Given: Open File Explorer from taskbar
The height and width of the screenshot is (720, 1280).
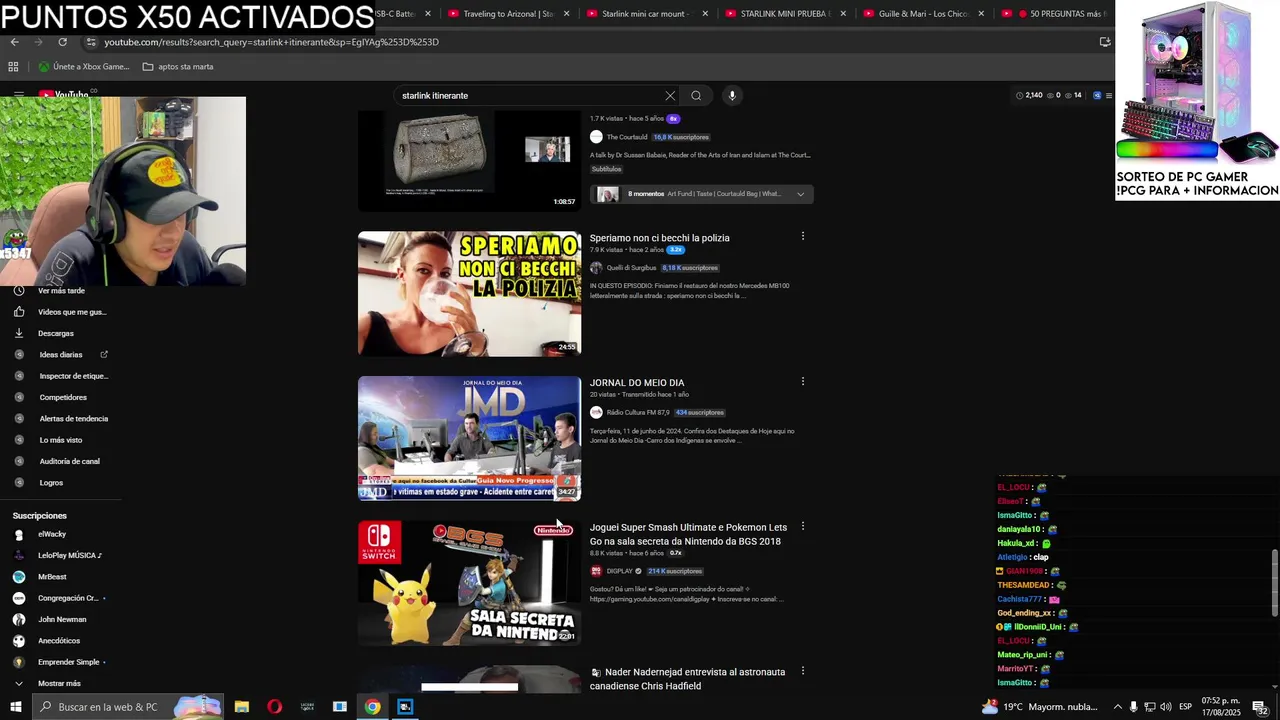Looking at the screenshot, I should pos(242,707).
